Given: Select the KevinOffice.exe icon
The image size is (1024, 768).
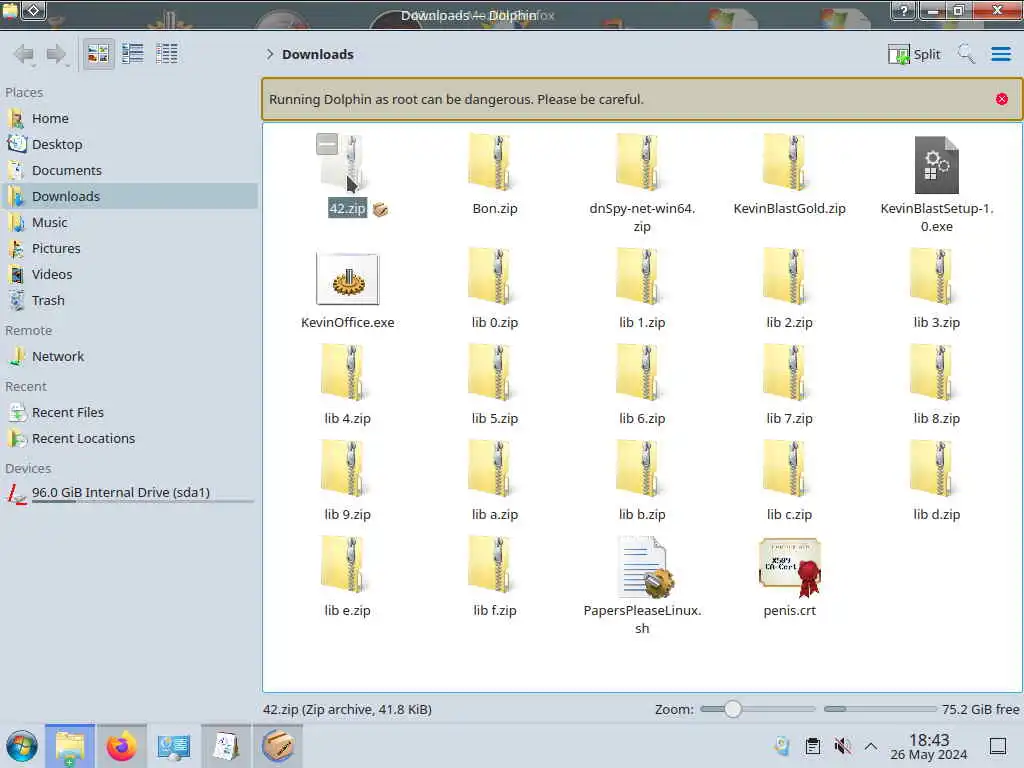Looking at the screenshot, I should (347, 279).
